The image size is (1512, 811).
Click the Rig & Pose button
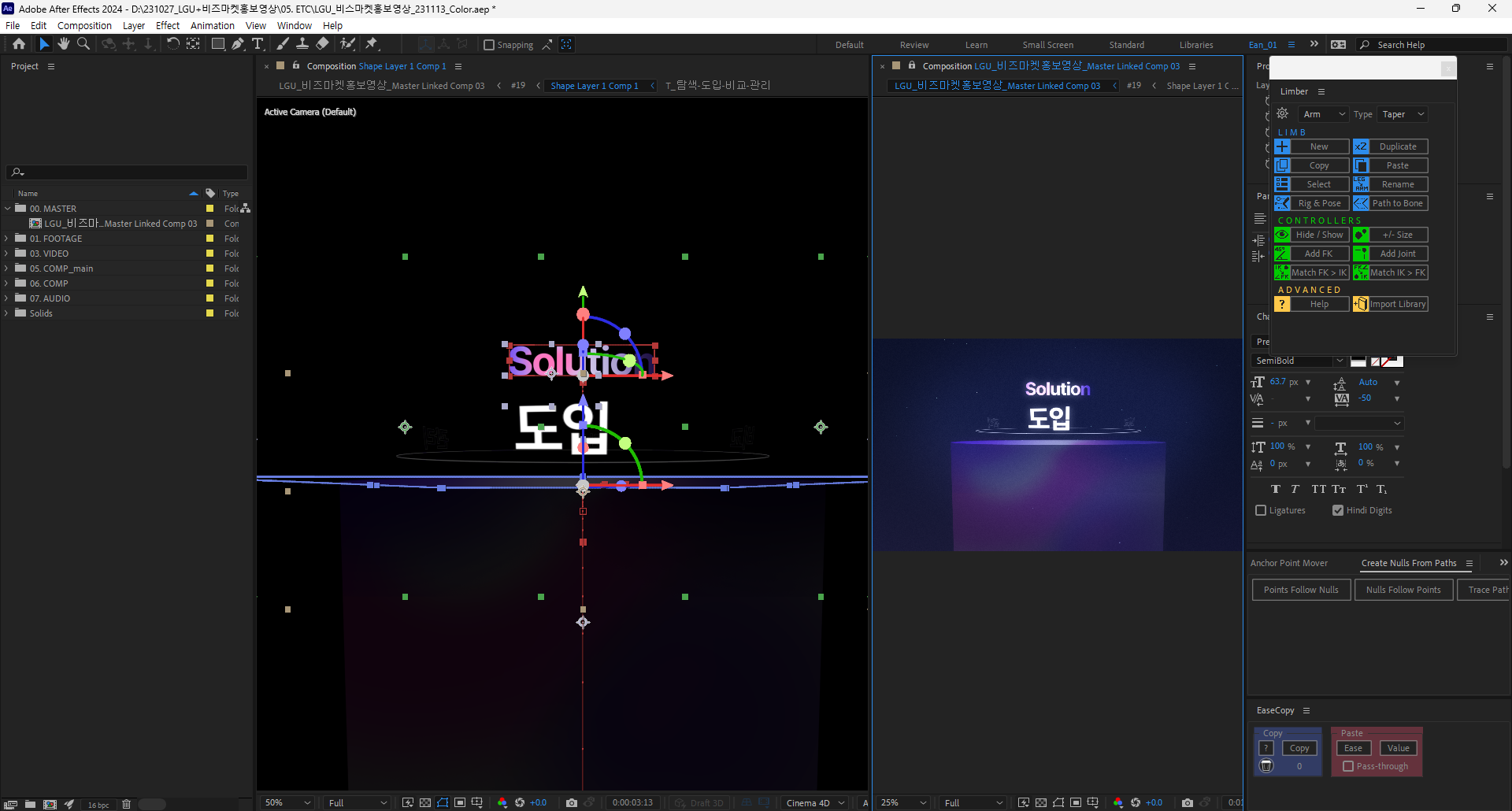pyautogui.click(x=1311, y=202)
